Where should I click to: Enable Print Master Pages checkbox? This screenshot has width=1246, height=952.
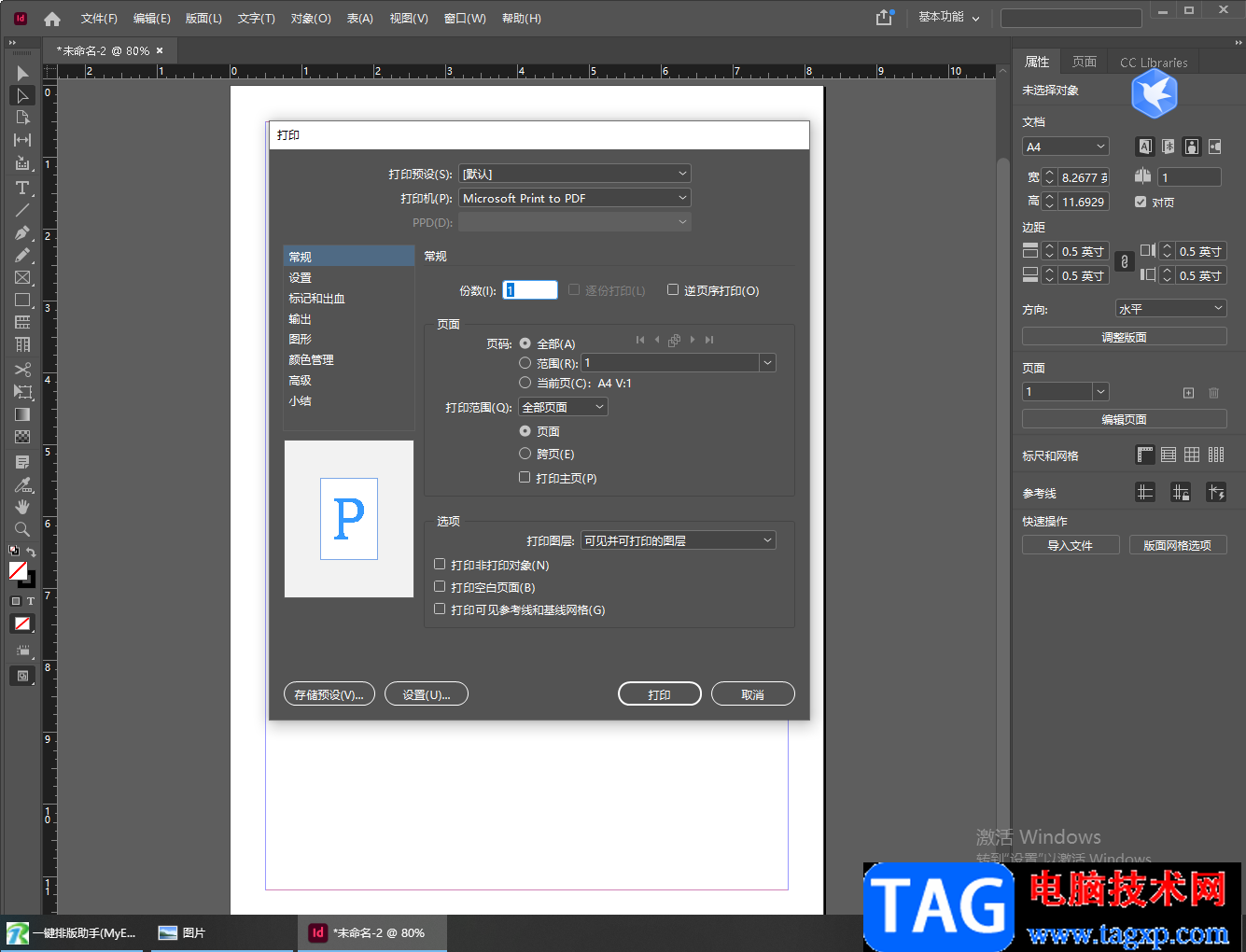[x=525, y=477]
